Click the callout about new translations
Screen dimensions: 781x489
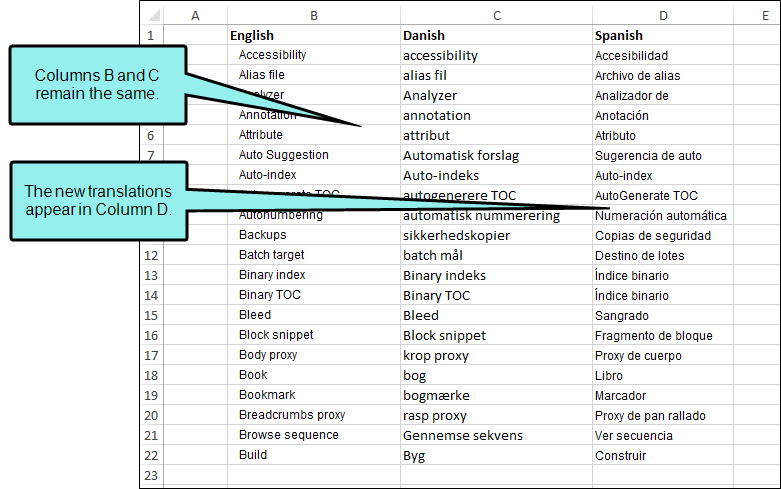(99, 201)
